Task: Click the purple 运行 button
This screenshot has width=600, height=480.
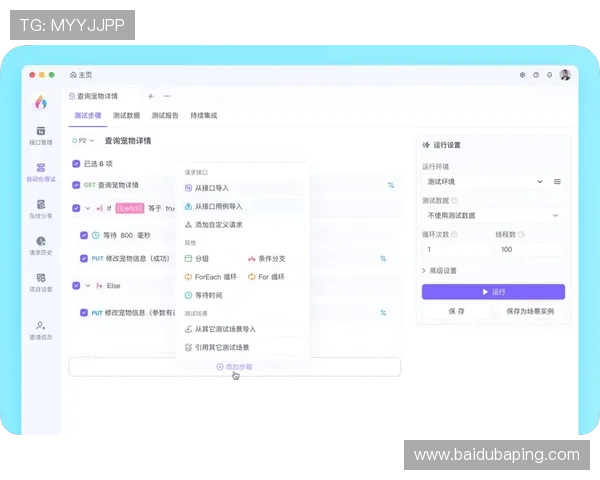Action: tap(493, 292)
